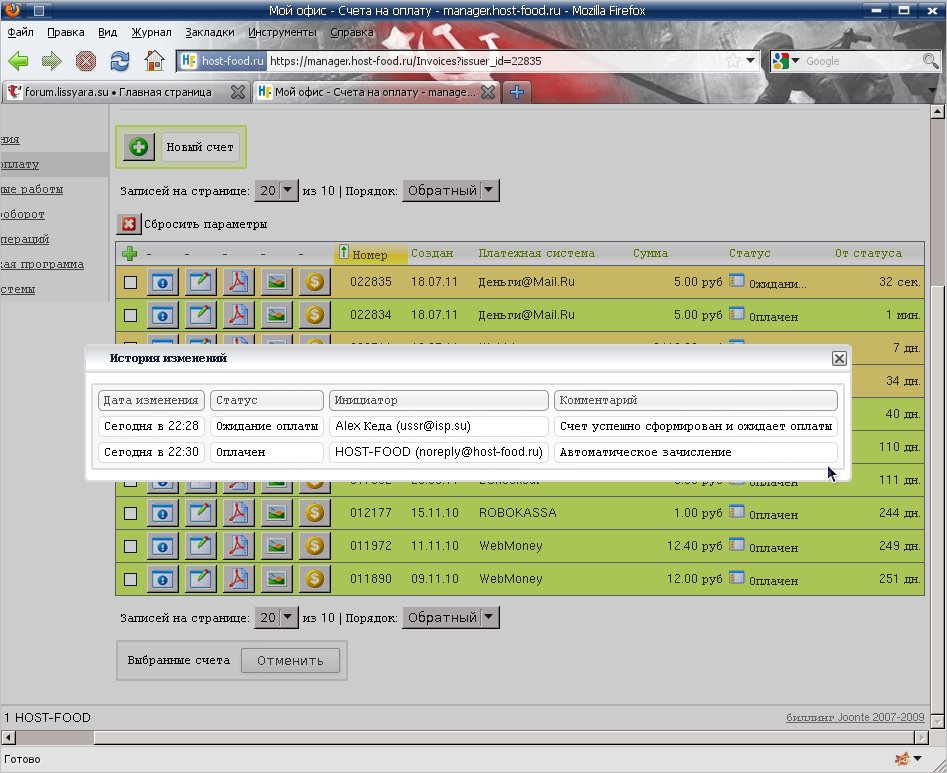The image size is (947, 773).
Task: Click picture icon for invoice 022835
Action: (x=277, y=282)
